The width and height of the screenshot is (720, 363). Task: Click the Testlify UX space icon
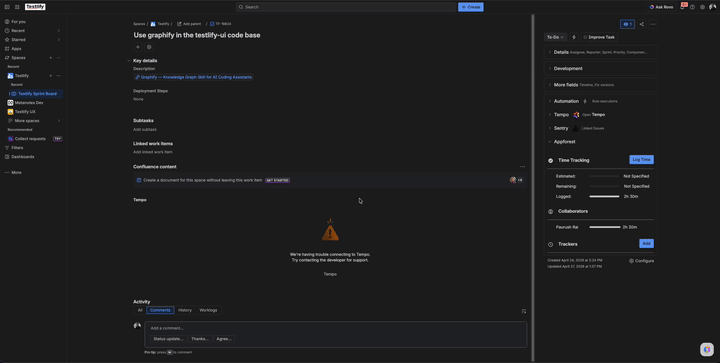coord(10,112)
